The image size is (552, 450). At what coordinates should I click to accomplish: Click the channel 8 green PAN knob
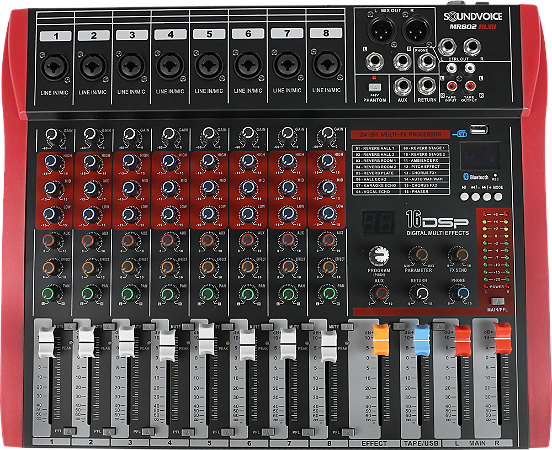329,293
